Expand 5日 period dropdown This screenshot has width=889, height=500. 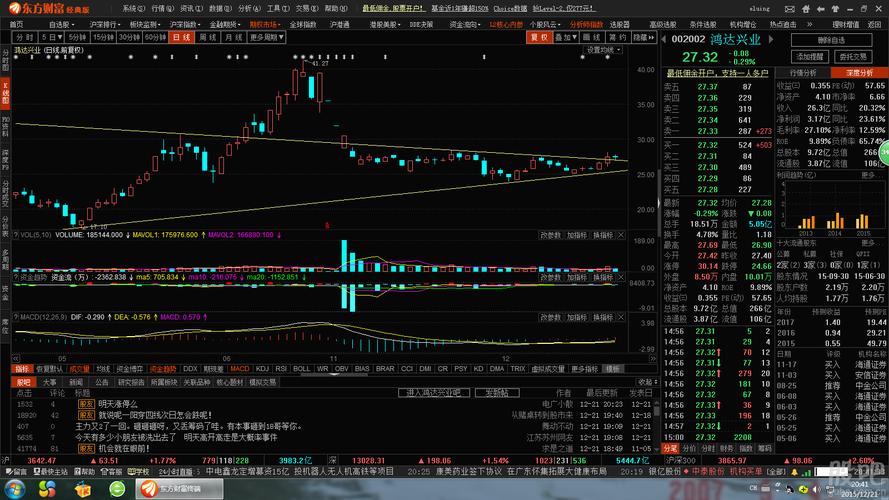coord(52,37)
